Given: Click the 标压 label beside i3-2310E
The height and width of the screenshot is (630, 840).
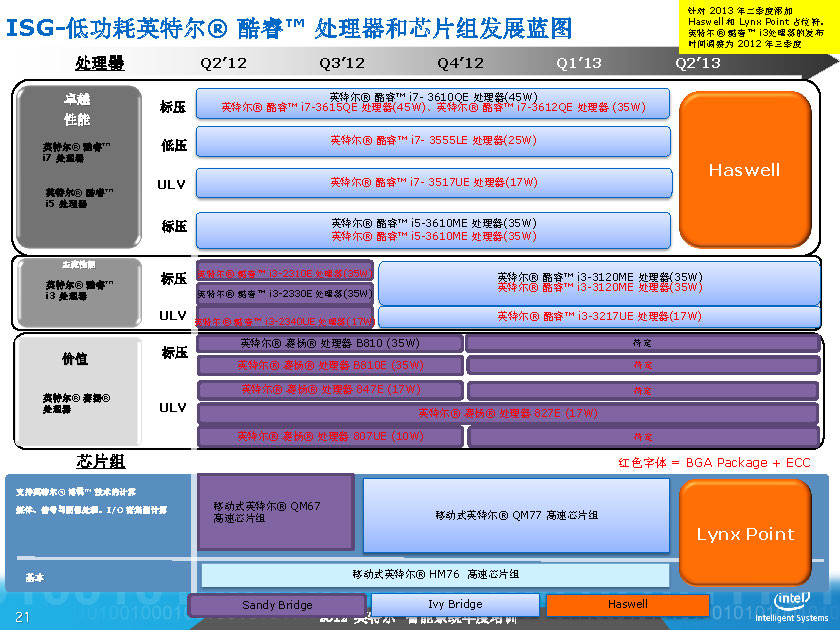Looking at the screenshot, I should click(x=174, y=279).
